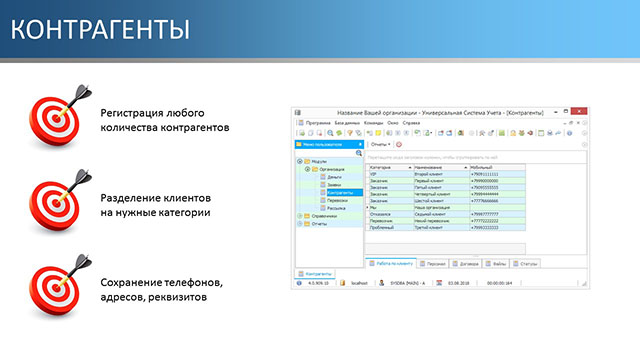Switch to the Персонал tab
The height and width of the screenshot is (360, 640).
click(433, 264)
